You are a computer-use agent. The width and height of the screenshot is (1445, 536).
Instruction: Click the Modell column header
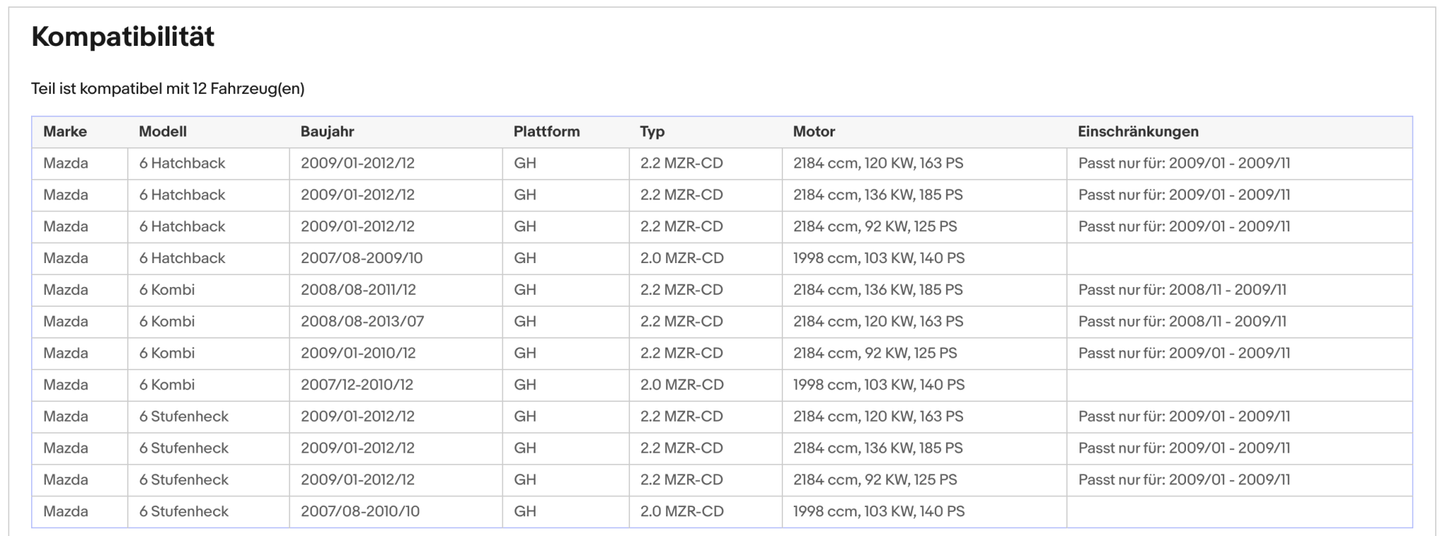[163, 132]
